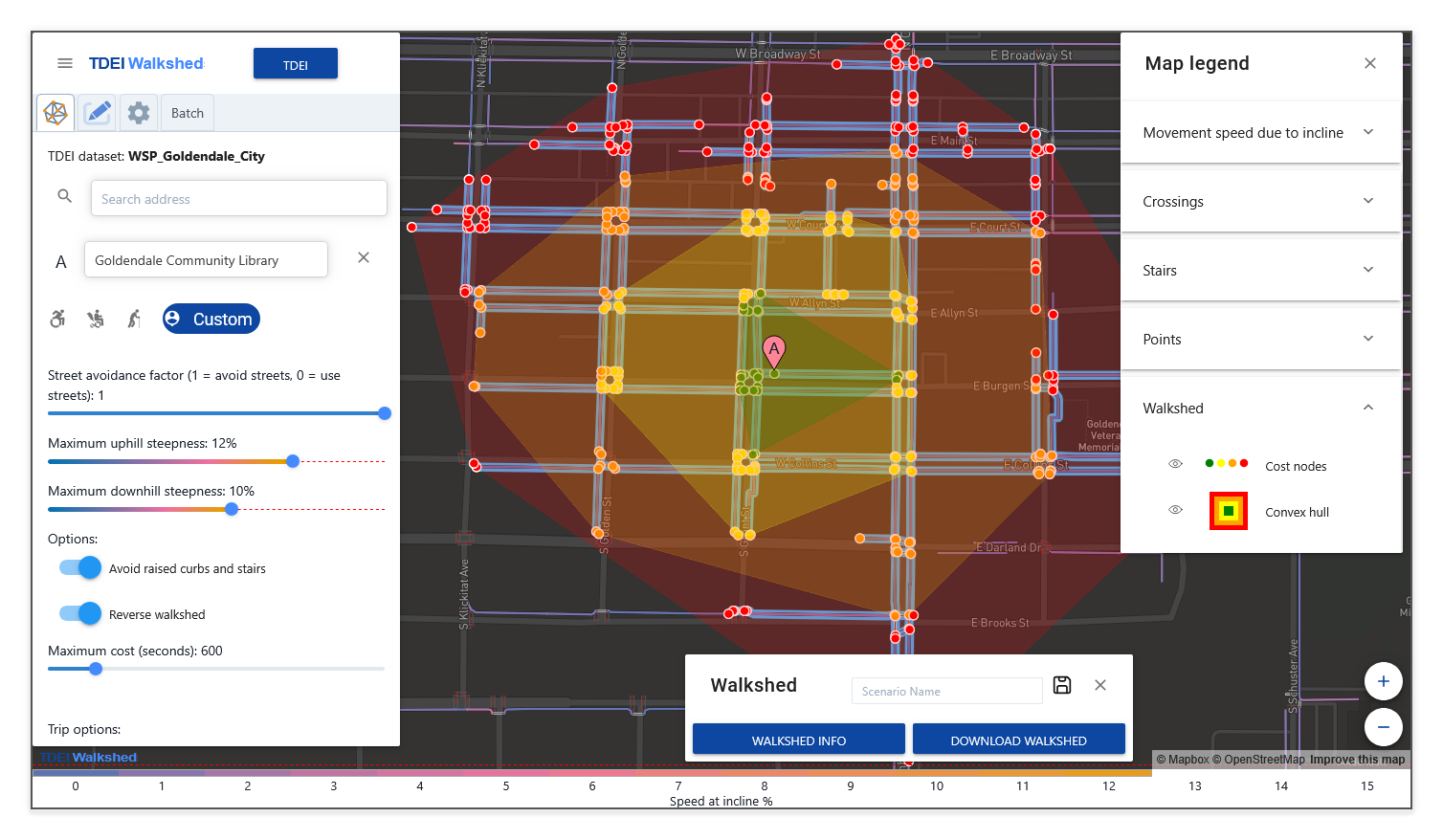Click the WALKSHED INFO button

(x=797, y=739)
